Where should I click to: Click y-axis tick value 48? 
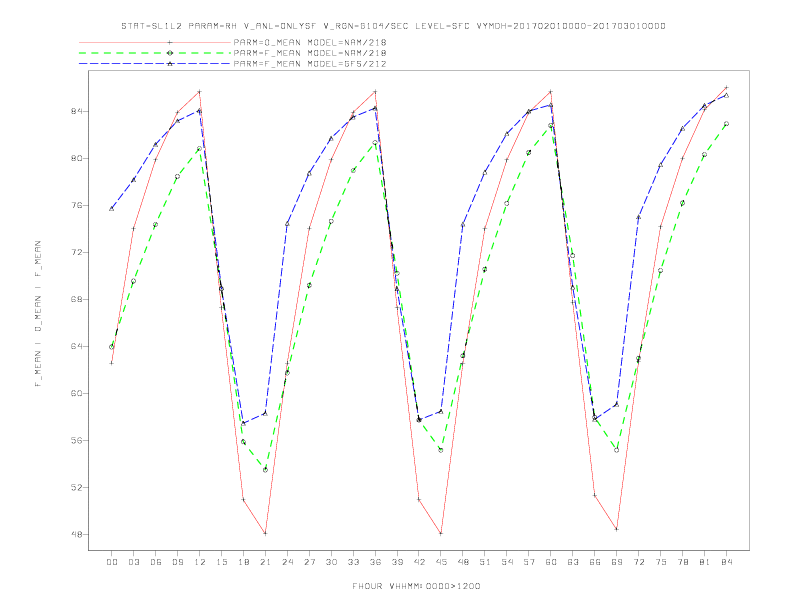click(x=76, y=534)
